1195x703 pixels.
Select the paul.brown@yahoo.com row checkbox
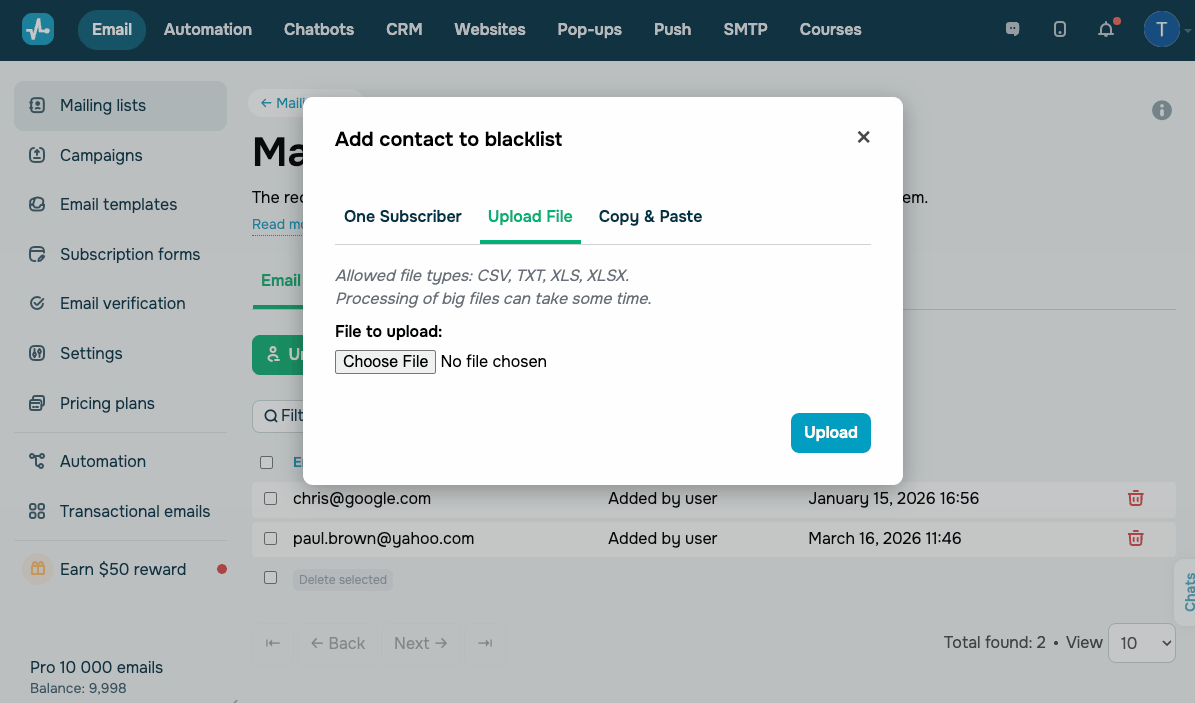[270, 538]
